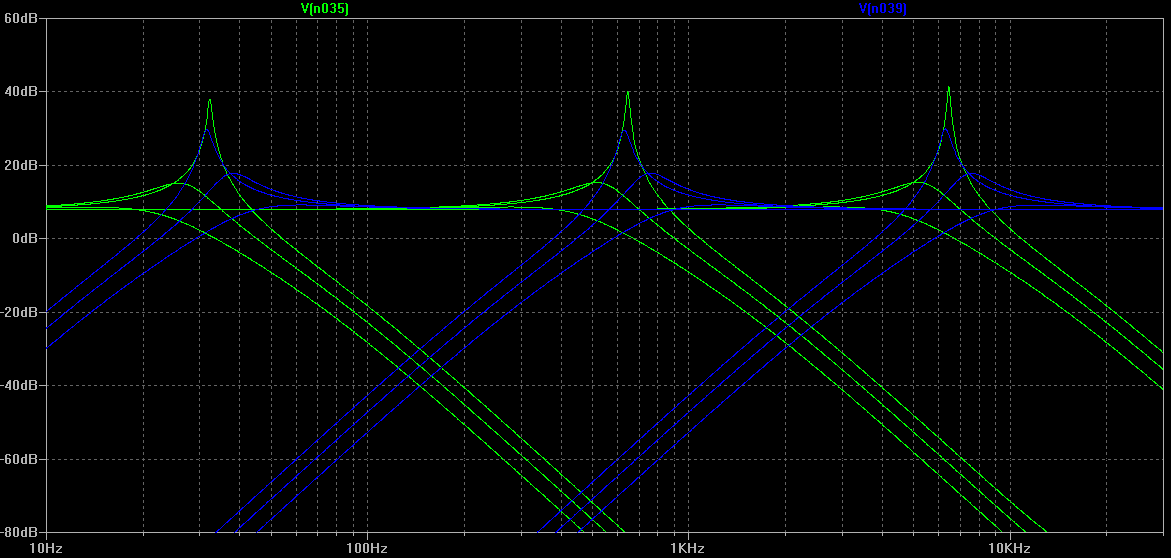Click the green V(n035) trace label
The height and width of the screenshot is (558, 1171).
point(324,8)
